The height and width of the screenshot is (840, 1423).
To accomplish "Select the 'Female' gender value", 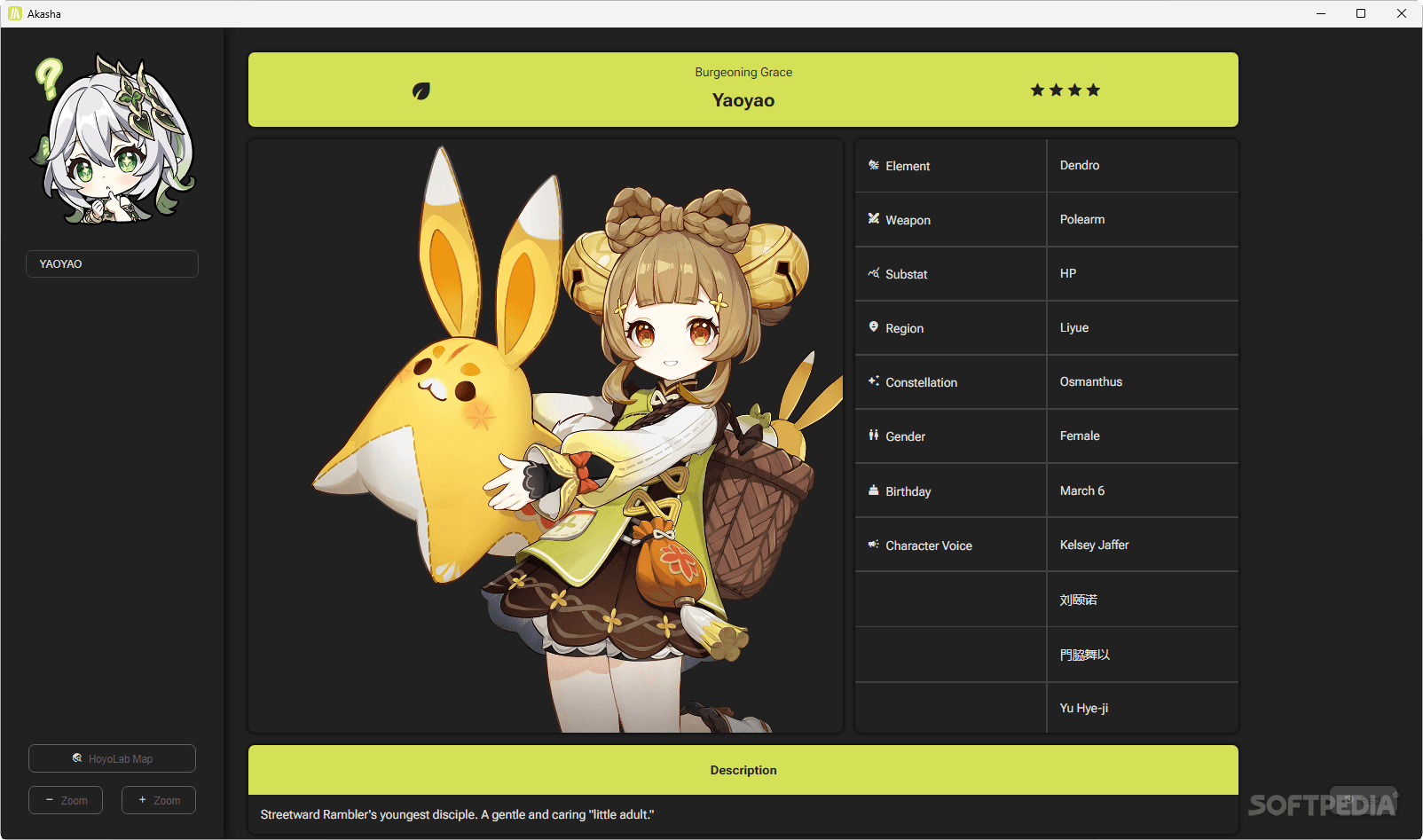I will (1080, 436).
